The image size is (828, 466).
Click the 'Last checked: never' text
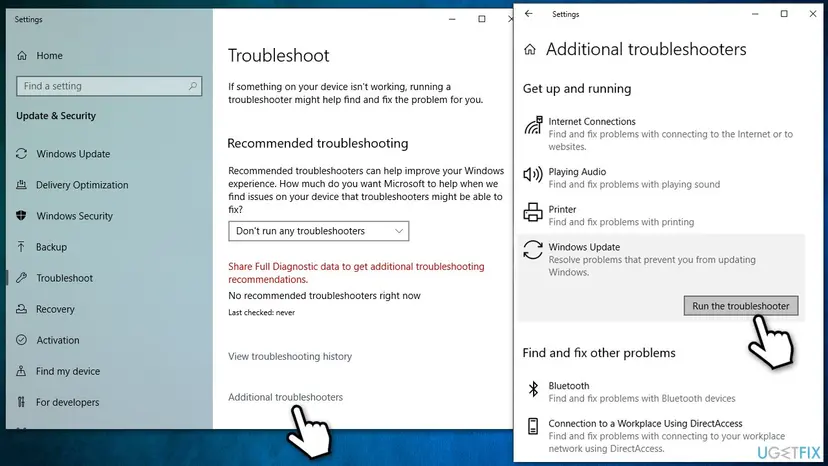point(261,312)
